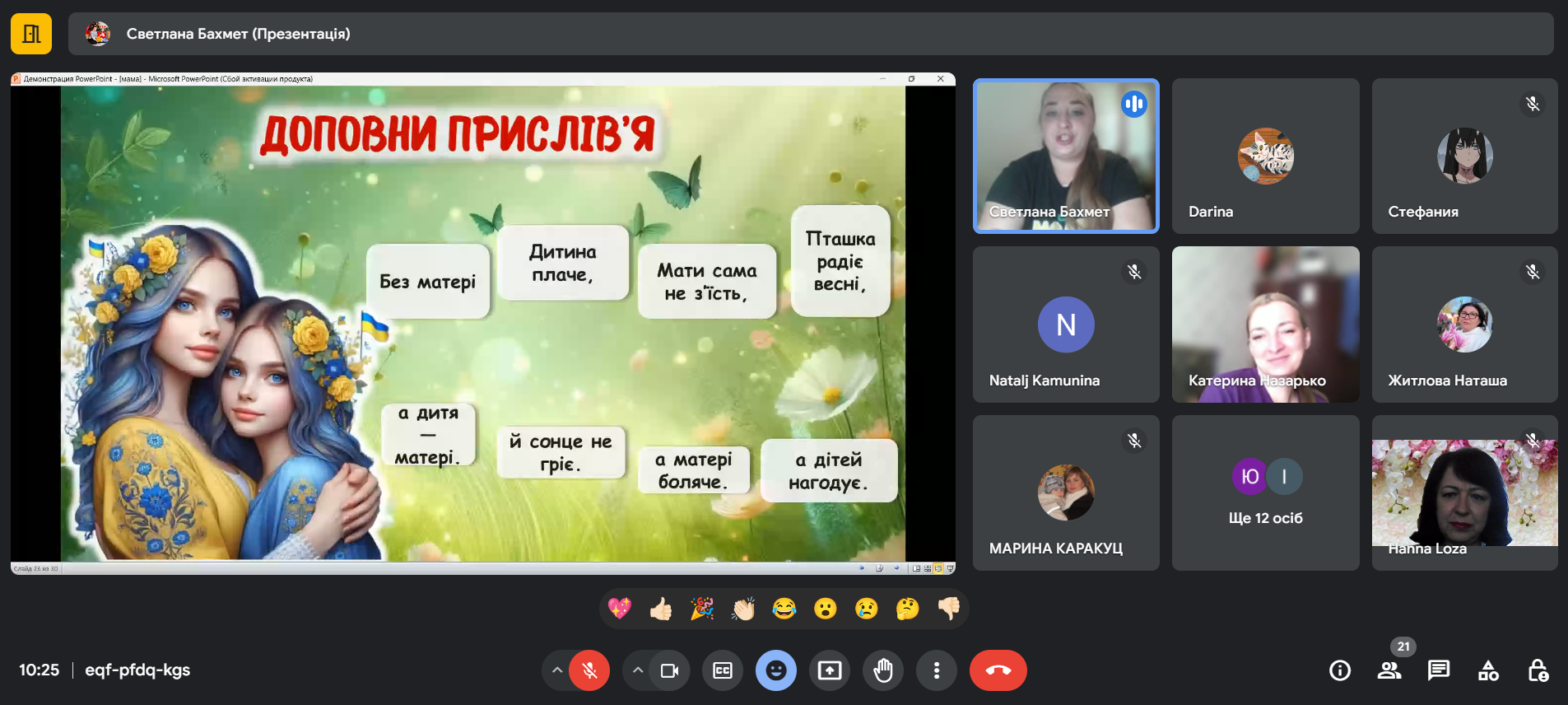
Task: Raise hand using the hand icon
Action: tap(883, 670)
